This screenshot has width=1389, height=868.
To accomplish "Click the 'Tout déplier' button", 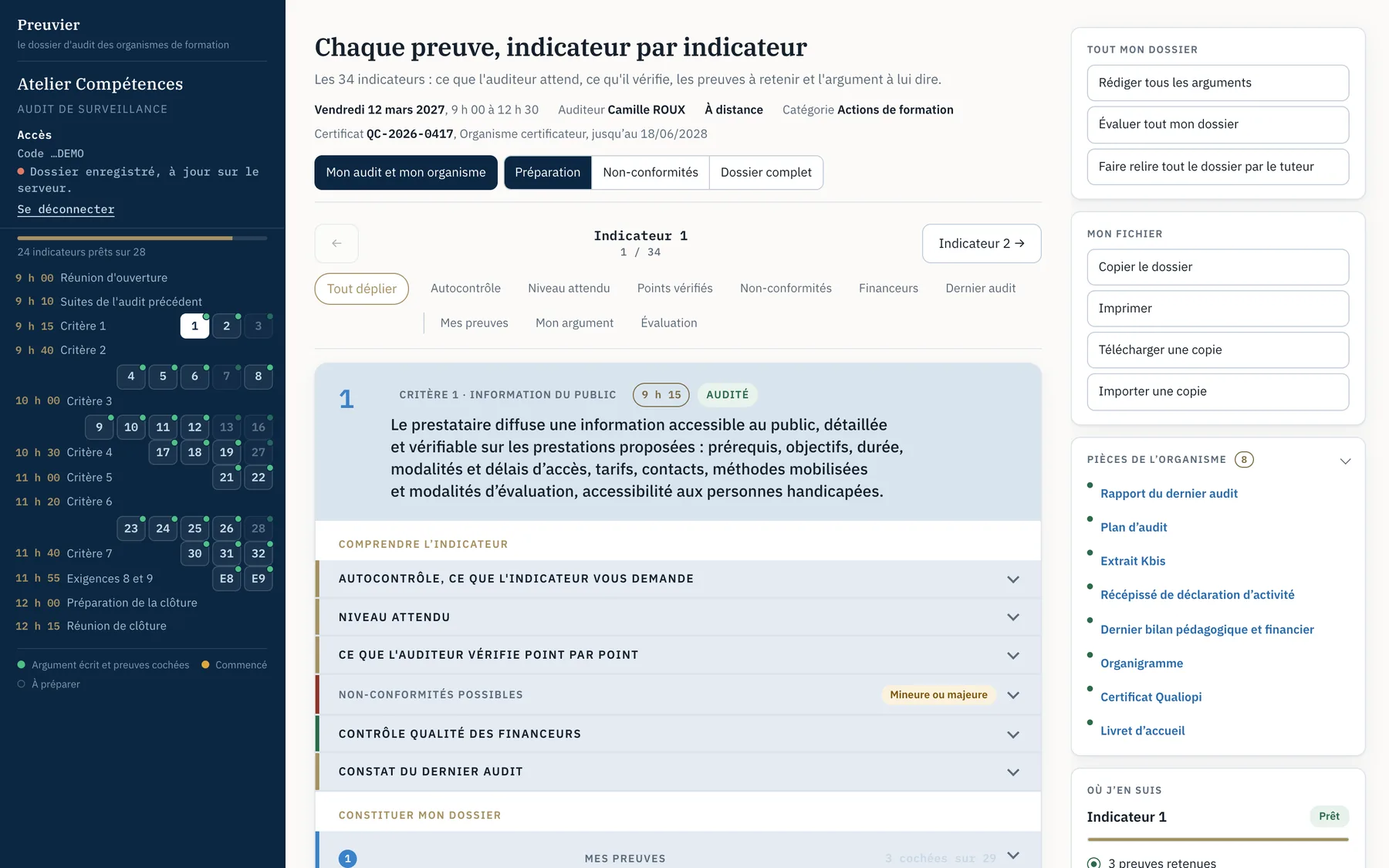I will pyautogui.click(x=362, y=289).
